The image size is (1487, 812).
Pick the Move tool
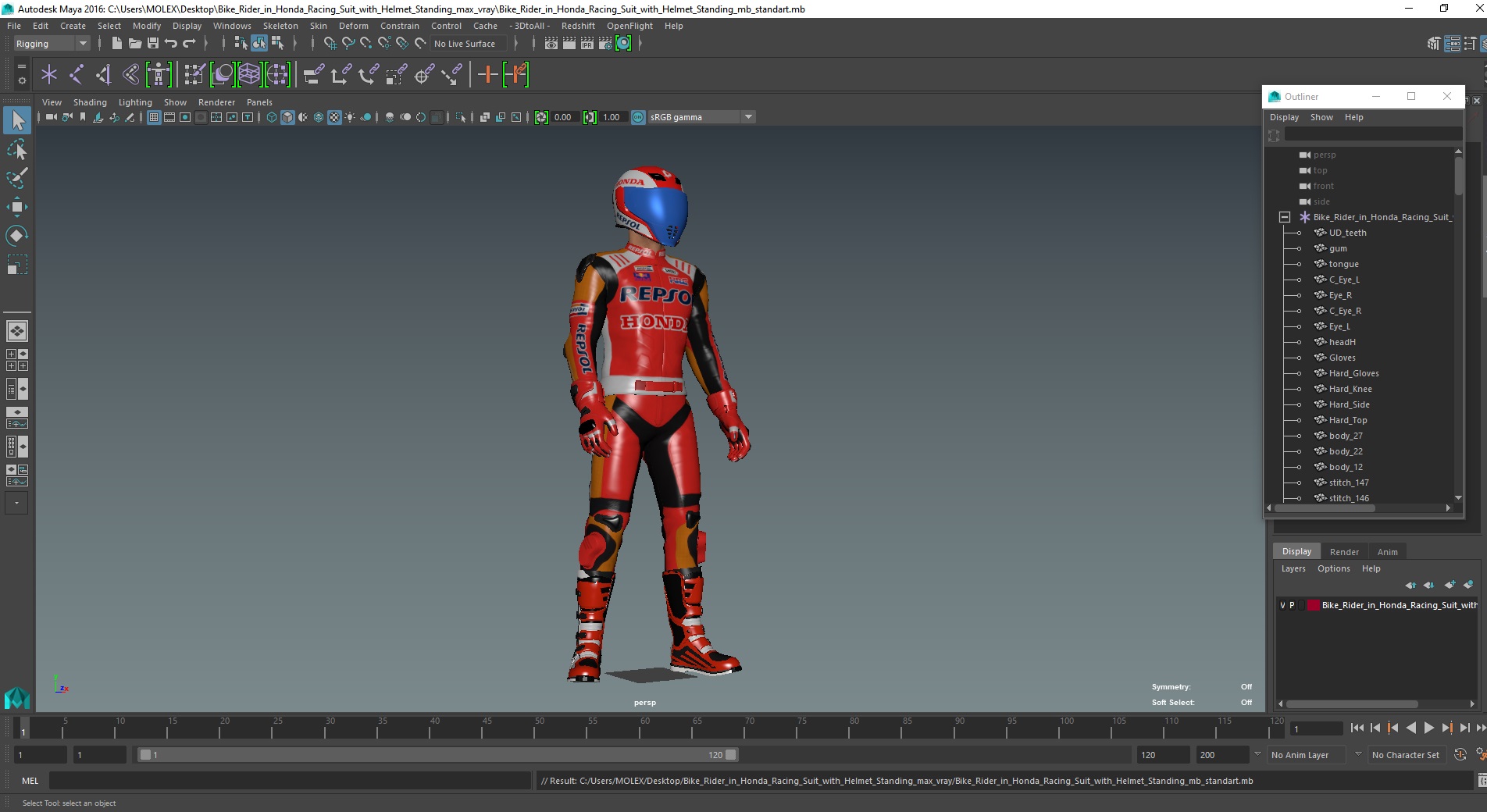(17, 207)
